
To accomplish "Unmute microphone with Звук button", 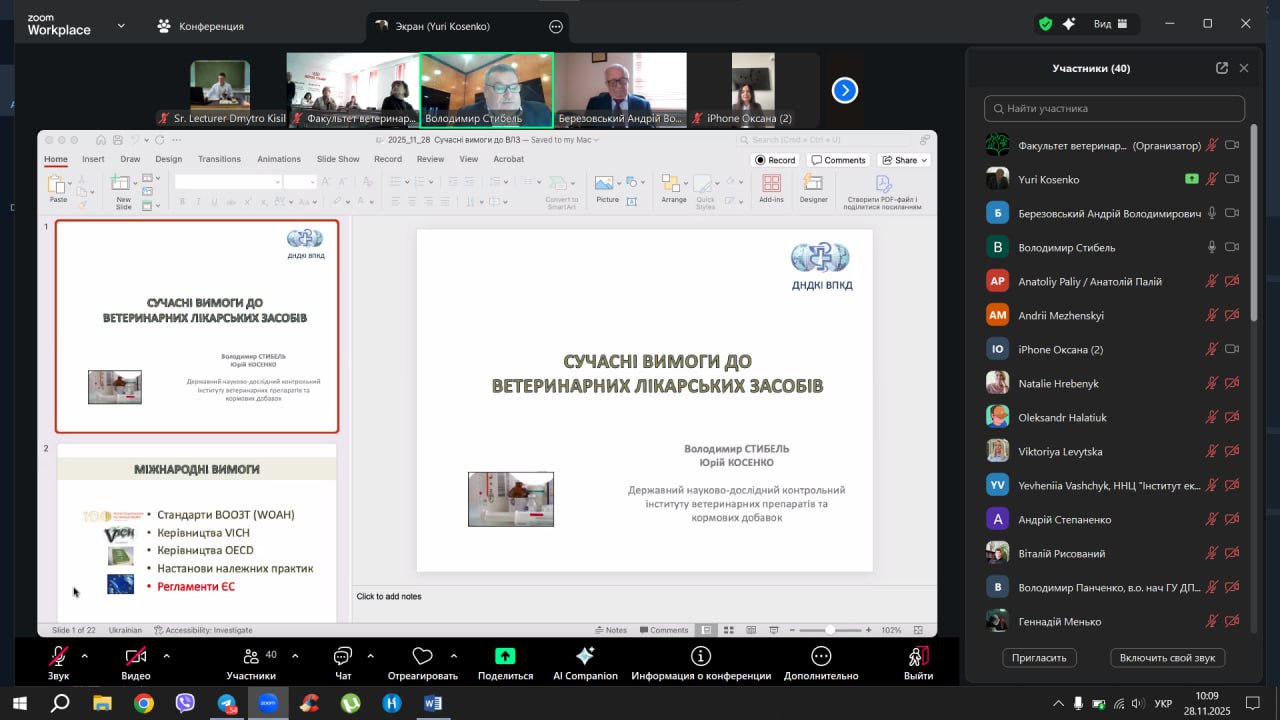I will tap(59, 657).
